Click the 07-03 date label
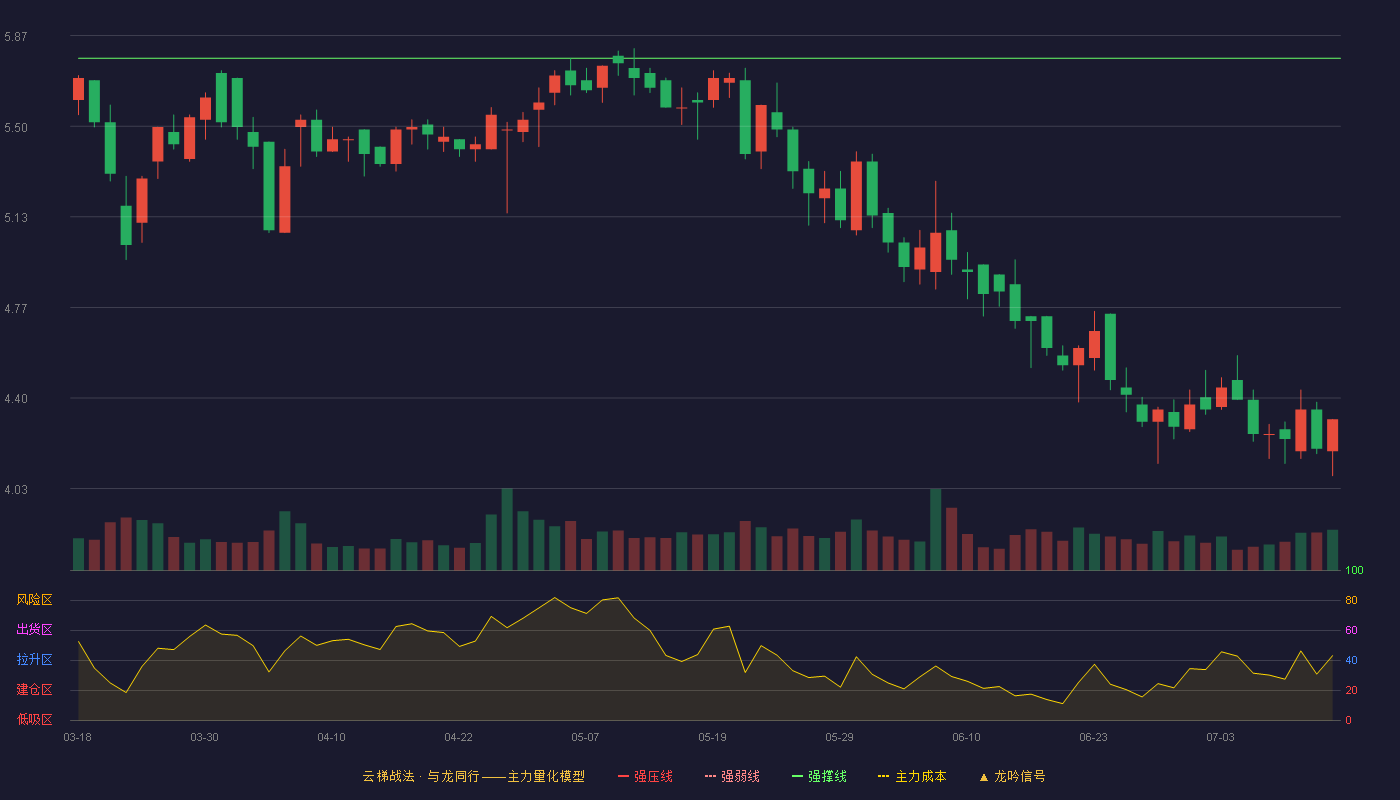This screenshot has width=1400, height=800. pos(1220,737)
